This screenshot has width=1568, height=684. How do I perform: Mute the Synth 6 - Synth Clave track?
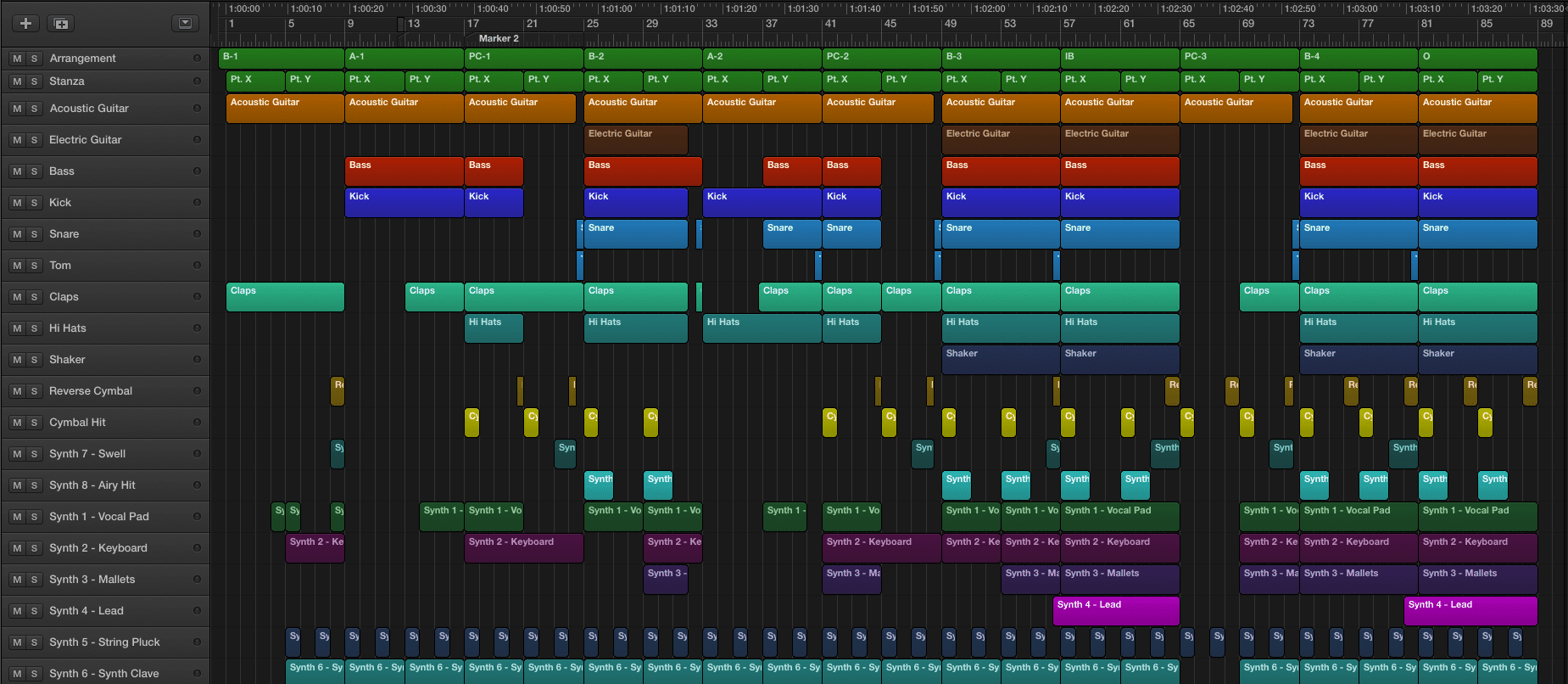(17, 674)
